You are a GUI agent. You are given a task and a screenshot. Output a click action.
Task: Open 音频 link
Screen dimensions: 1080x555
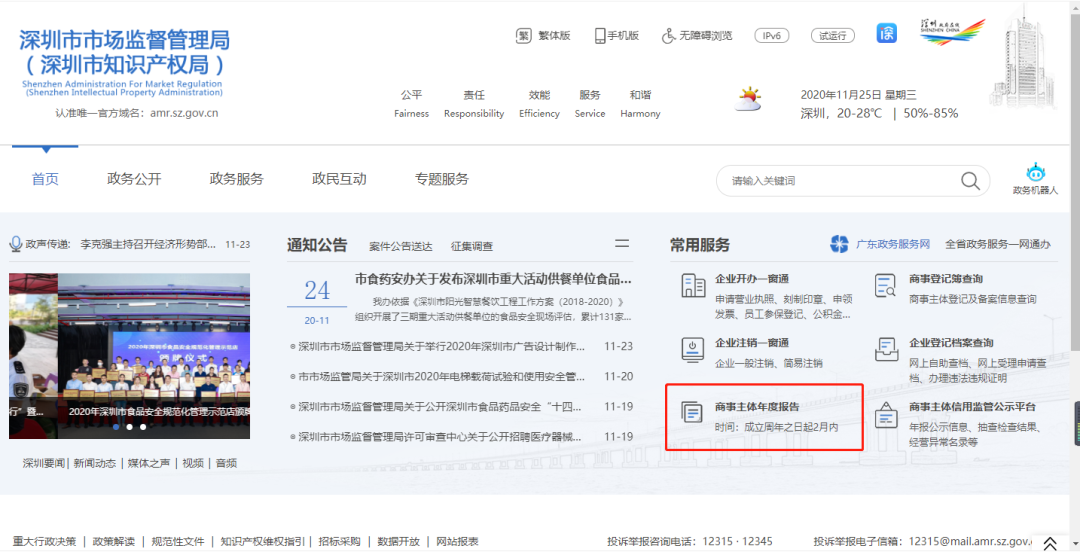[226, 463]
